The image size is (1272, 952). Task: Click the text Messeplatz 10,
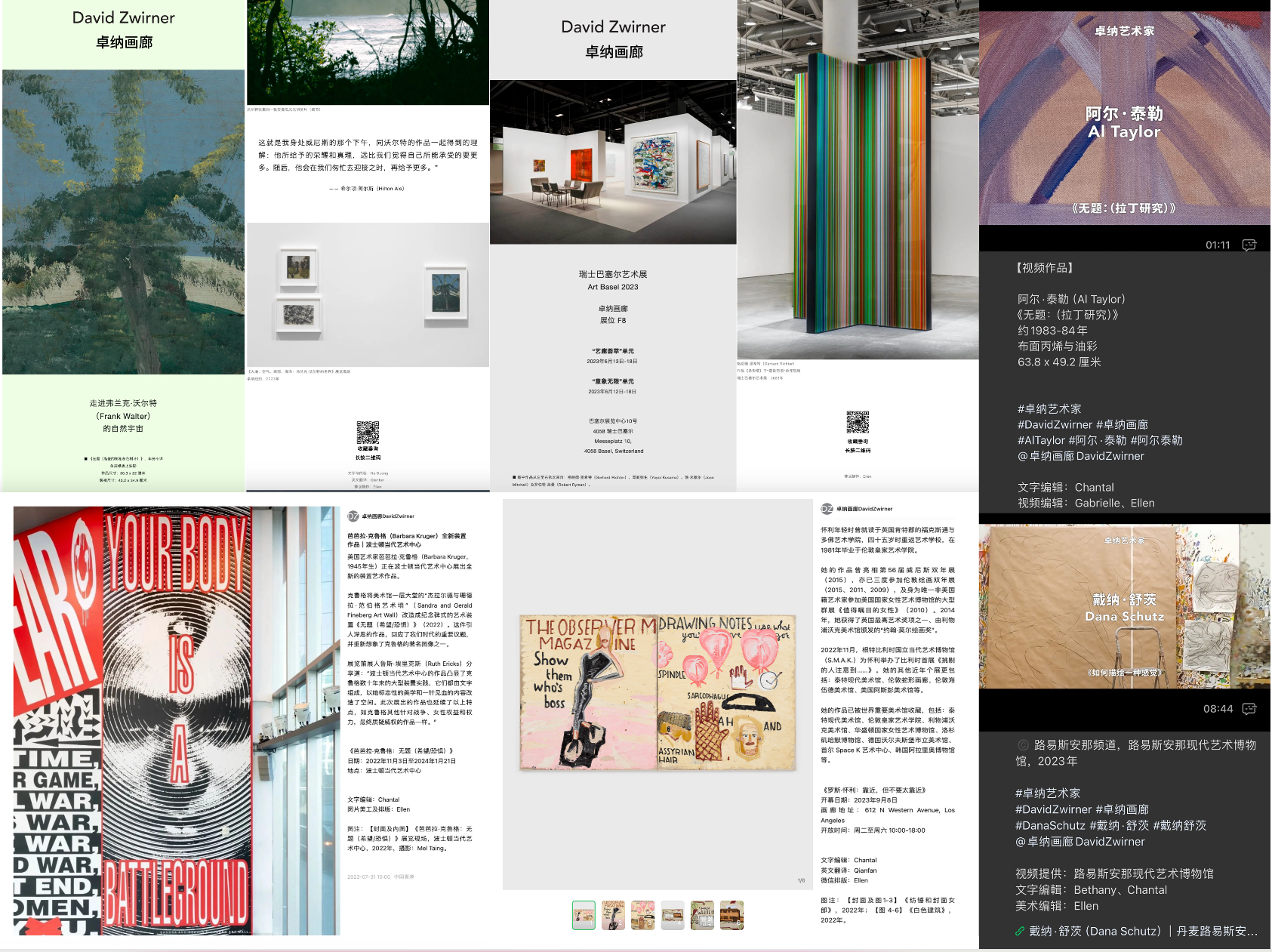click(613, 442)
